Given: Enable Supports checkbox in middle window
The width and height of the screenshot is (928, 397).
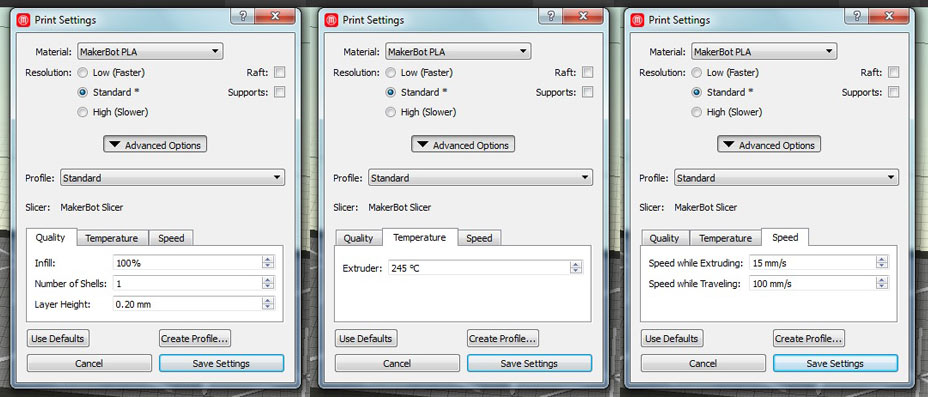Looking at the screenshot, I should coord(587,92).
